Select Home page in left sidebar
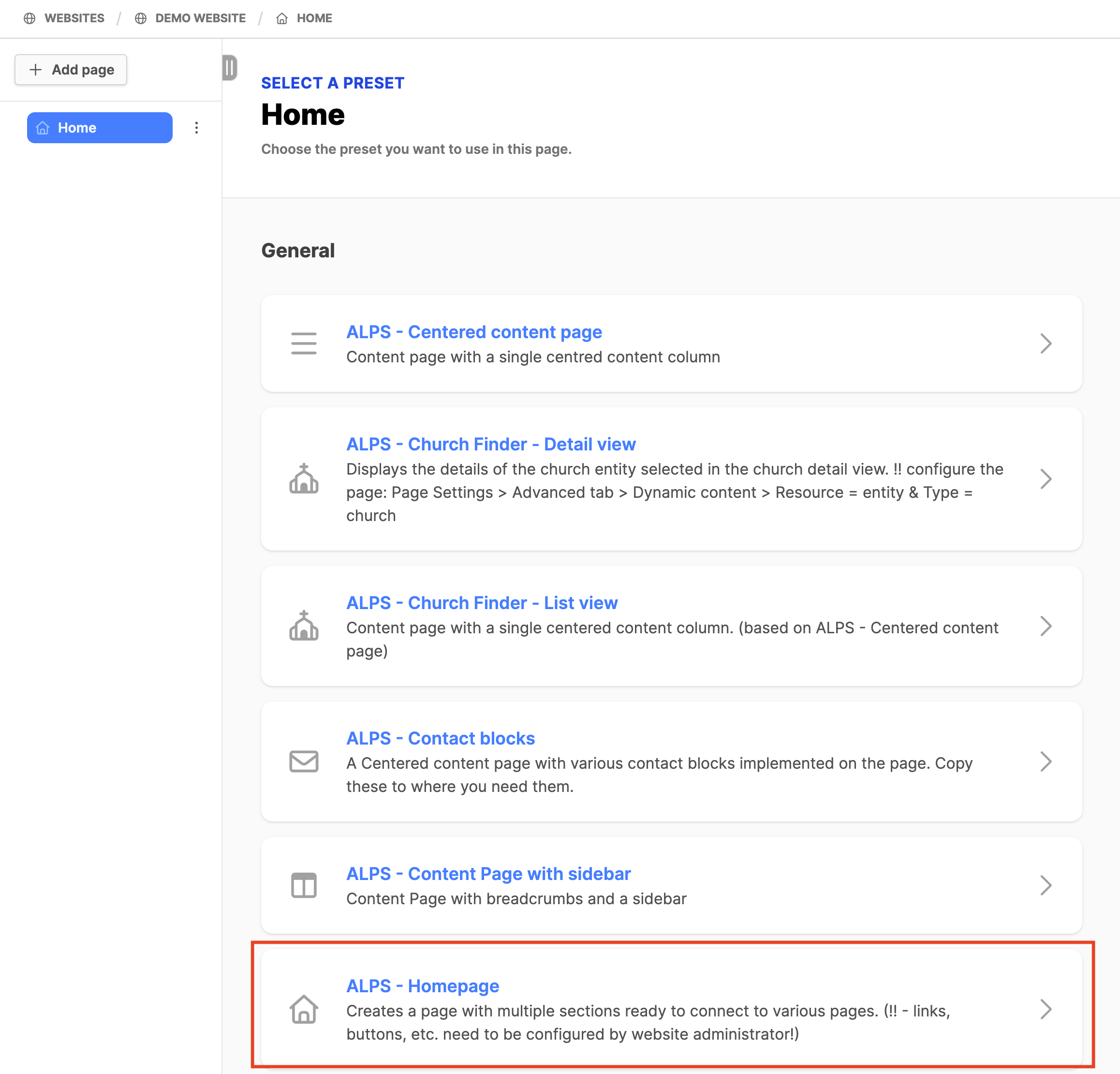 100,127
